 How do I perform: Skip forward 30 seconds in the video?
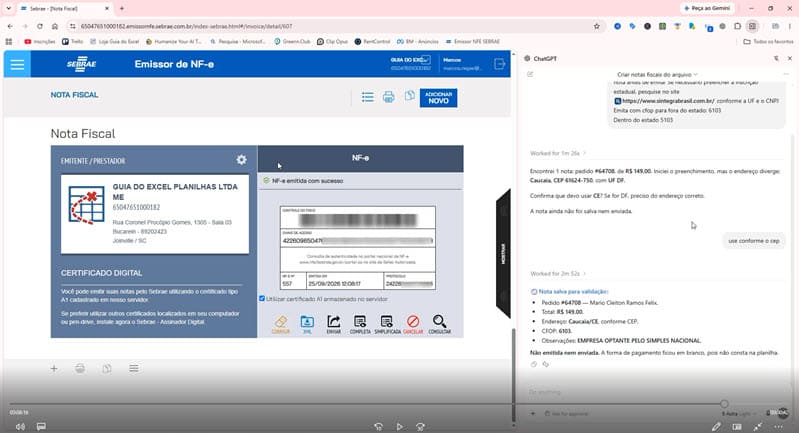pos(420,426)
